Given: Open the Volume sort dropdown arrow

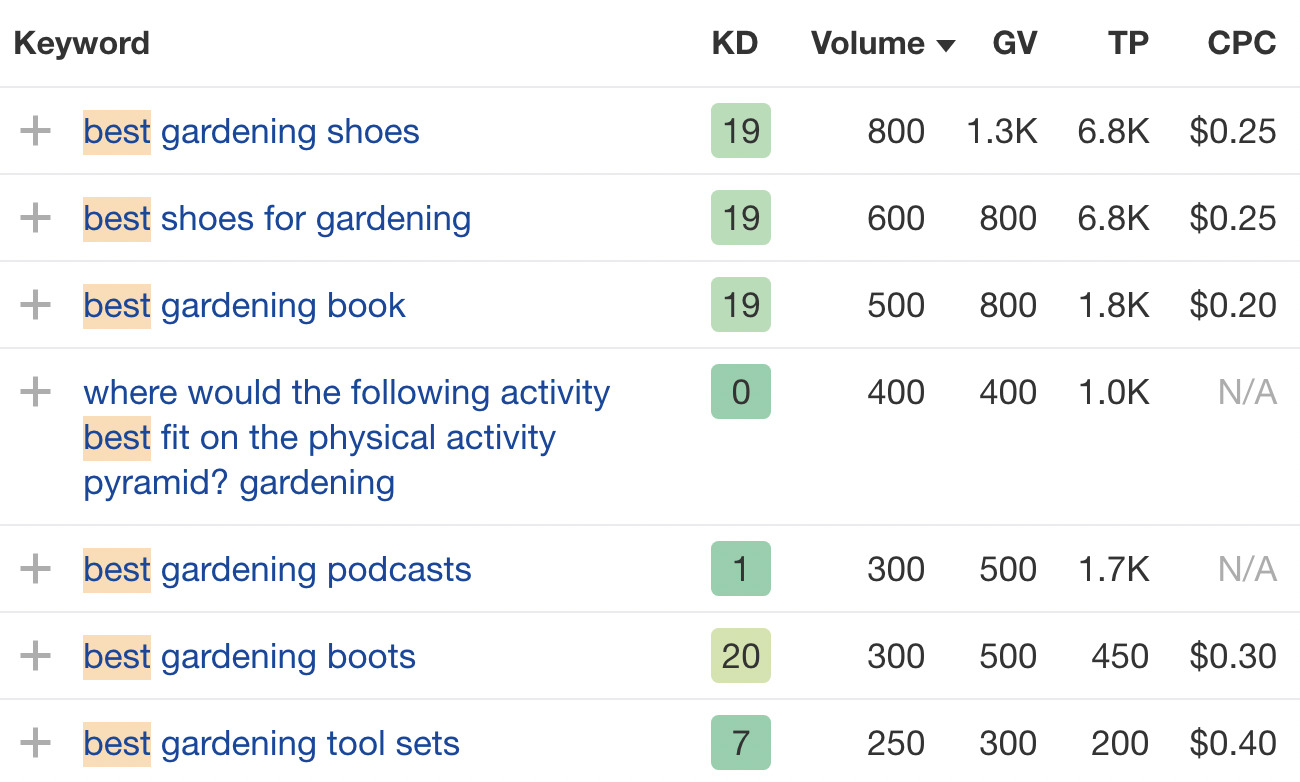Looking at the screenshot, I should [947, 44].
